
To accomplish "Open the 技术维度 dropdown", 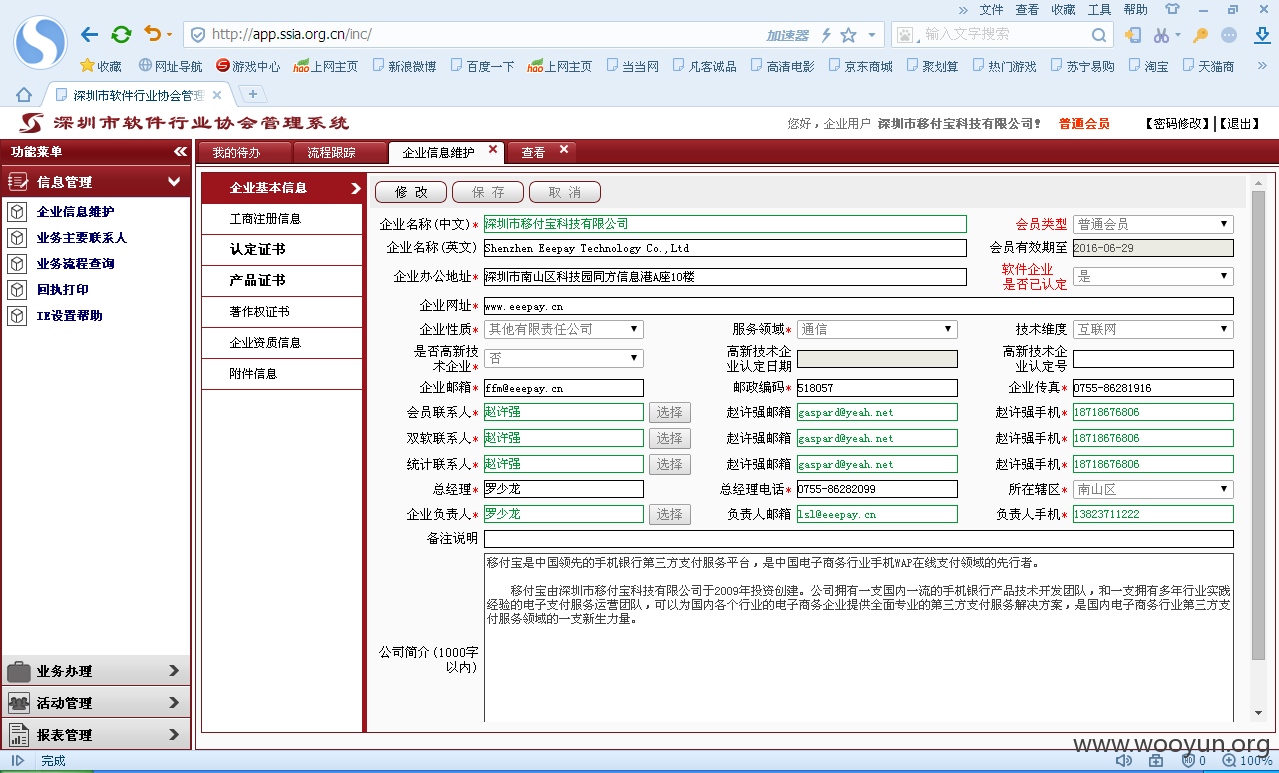I will pyautogui.click(x=1153, y=329).
